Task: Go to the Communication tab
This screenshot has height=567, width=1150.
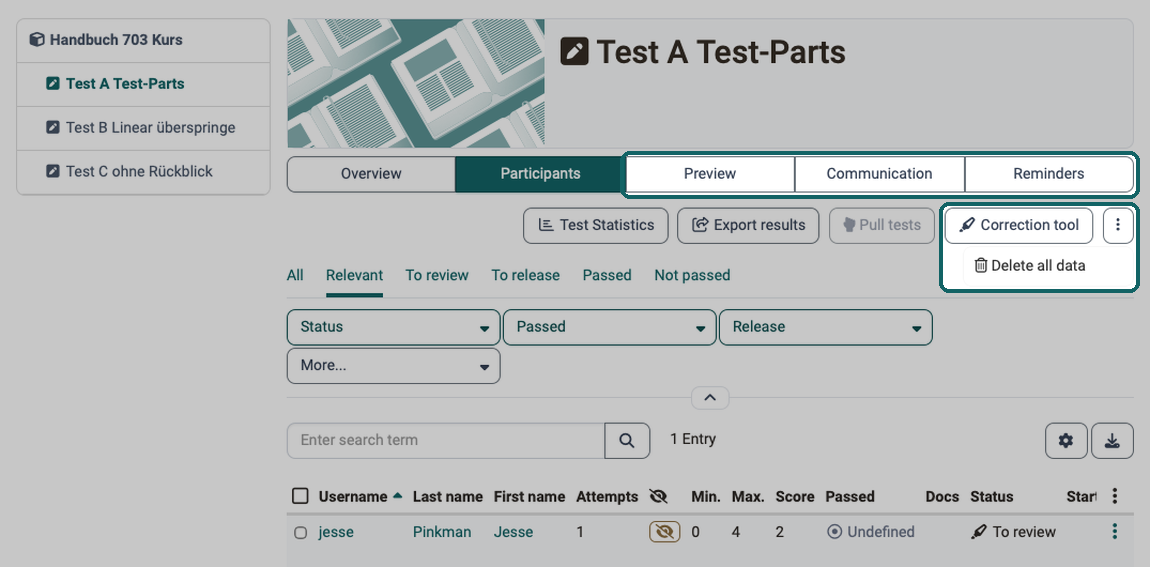Action: point(879,174)
